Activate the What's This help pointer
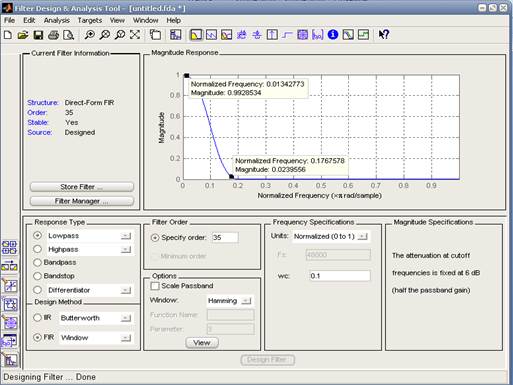The image size is (513, 385). click(x=384, y=35)
